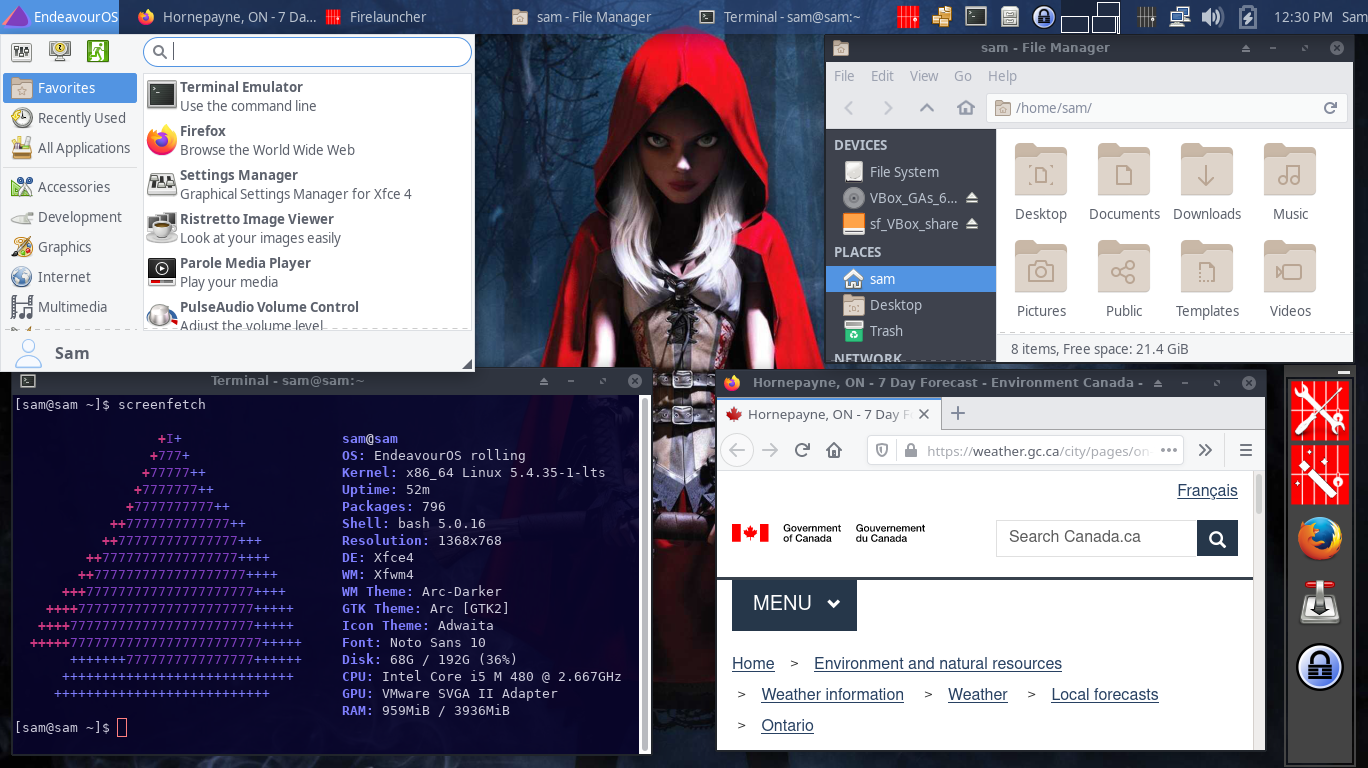Open Firefox page actions (three dots)

[x=1167, y=450]
